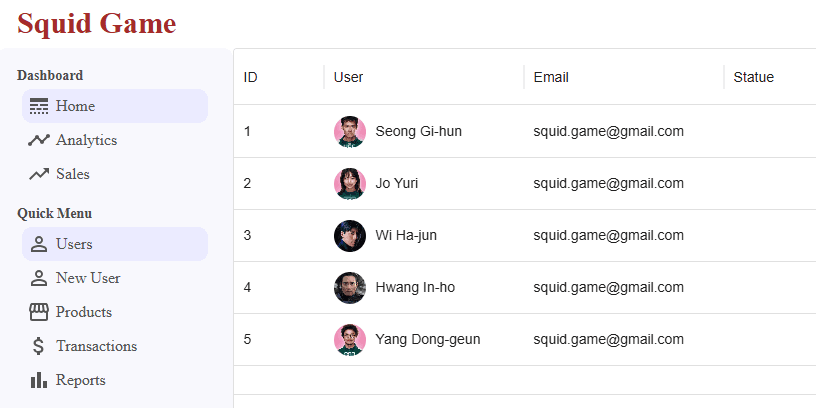This screenshot has height=408, width=816.
Task: Click Wi Ha-jun's avatar image
Action: point(350,236)
